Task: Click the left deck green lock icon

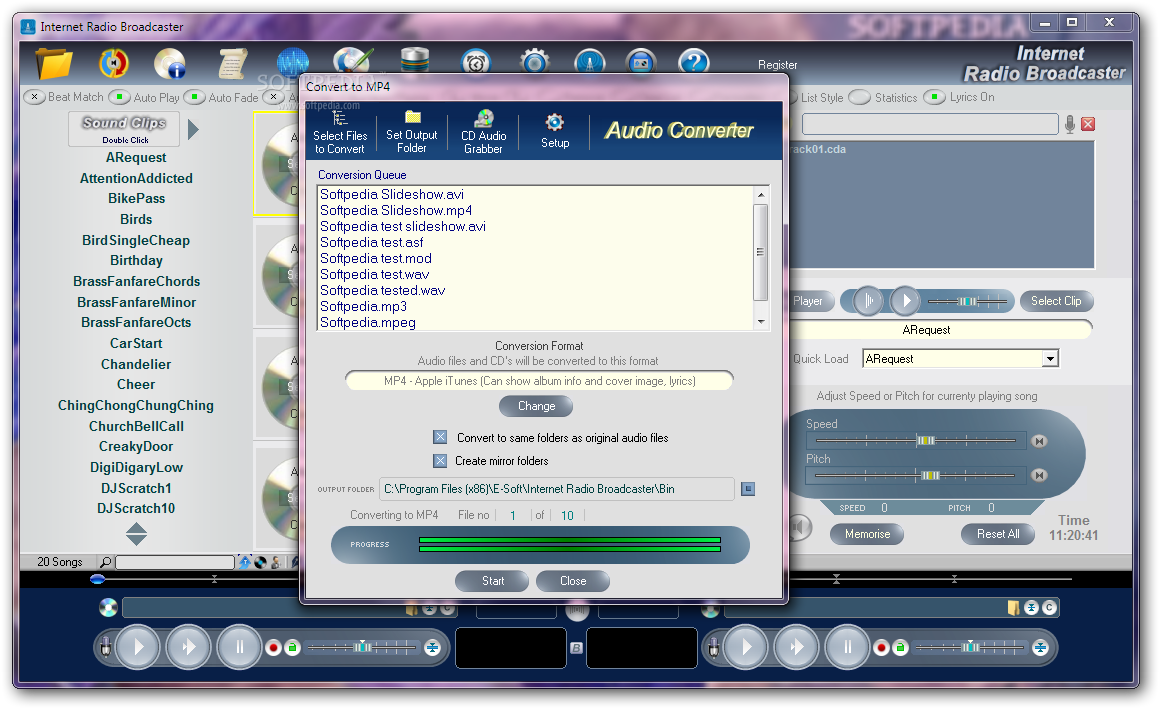Action: coord(292,648)
